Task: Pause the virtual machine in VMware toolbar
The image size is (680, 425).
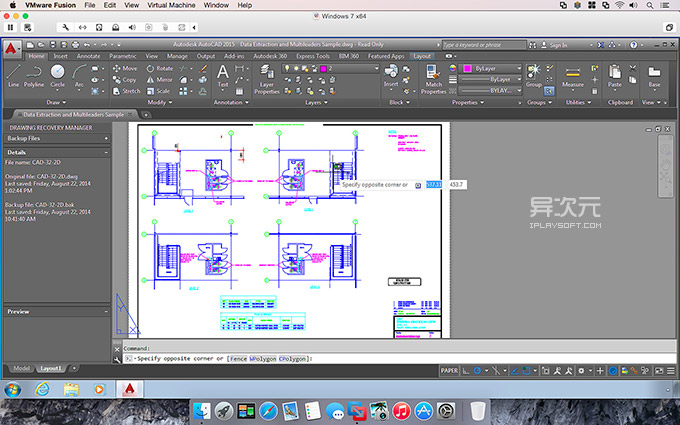Action: (10, 27)
